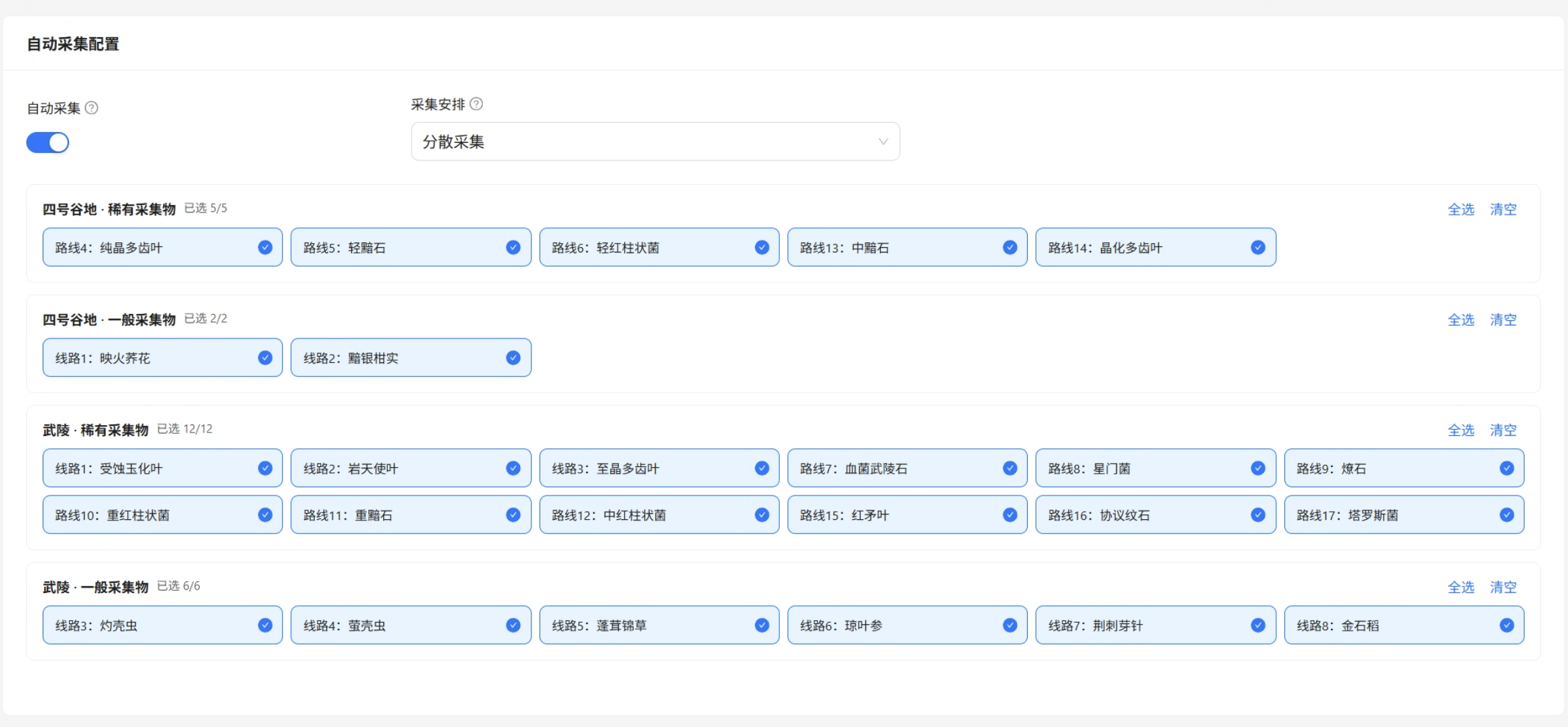Select all in 四号谷地·一般采集物
Viewport: 1568px width, 727px height.
coord(1460,320)
